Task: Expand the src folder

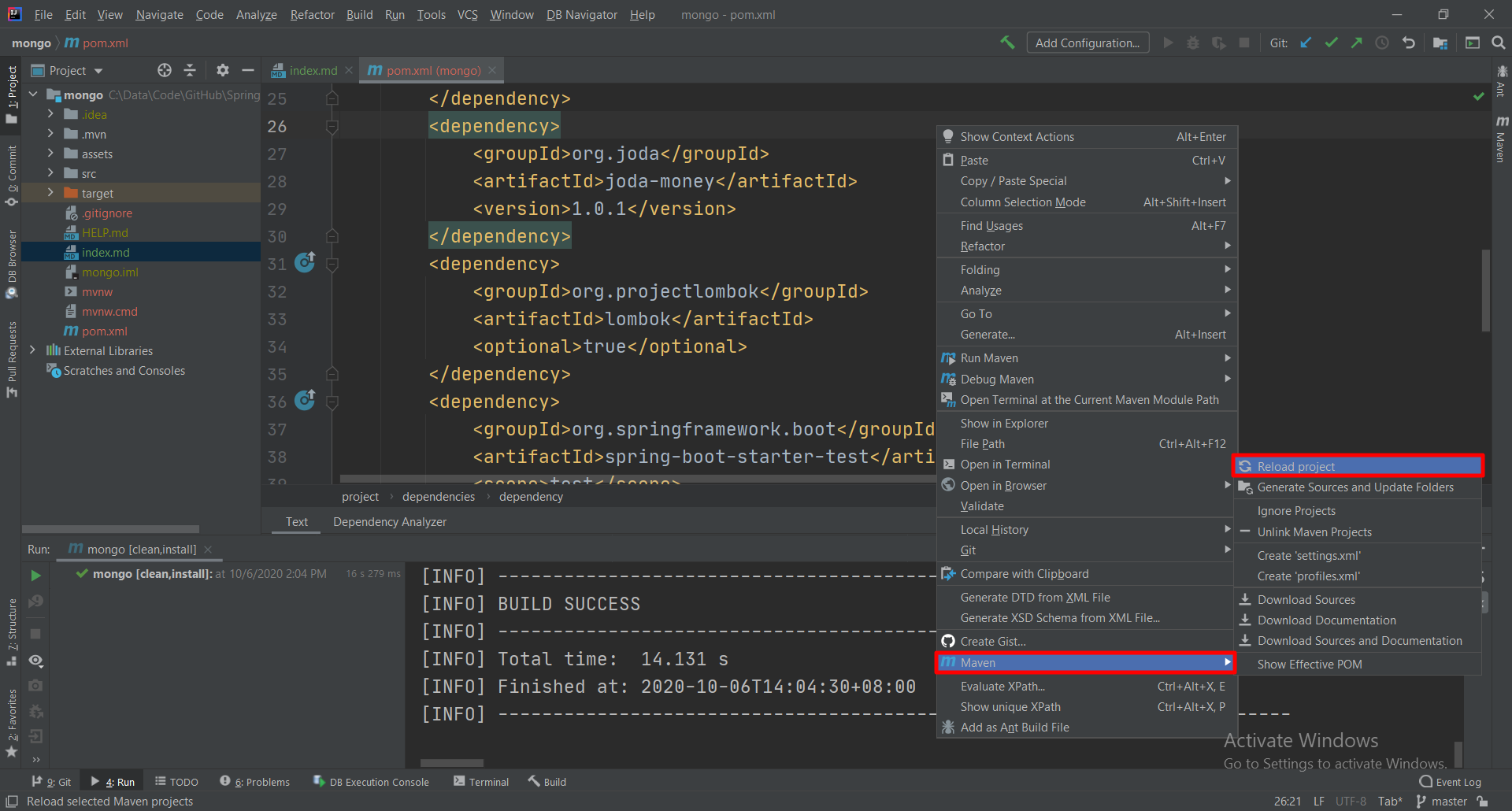Action: (50, 173)
